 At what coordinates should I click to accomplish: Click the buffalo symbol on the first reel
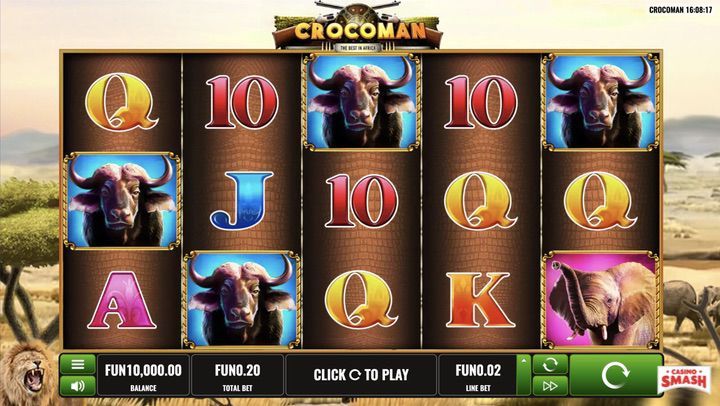pos(122,201)
